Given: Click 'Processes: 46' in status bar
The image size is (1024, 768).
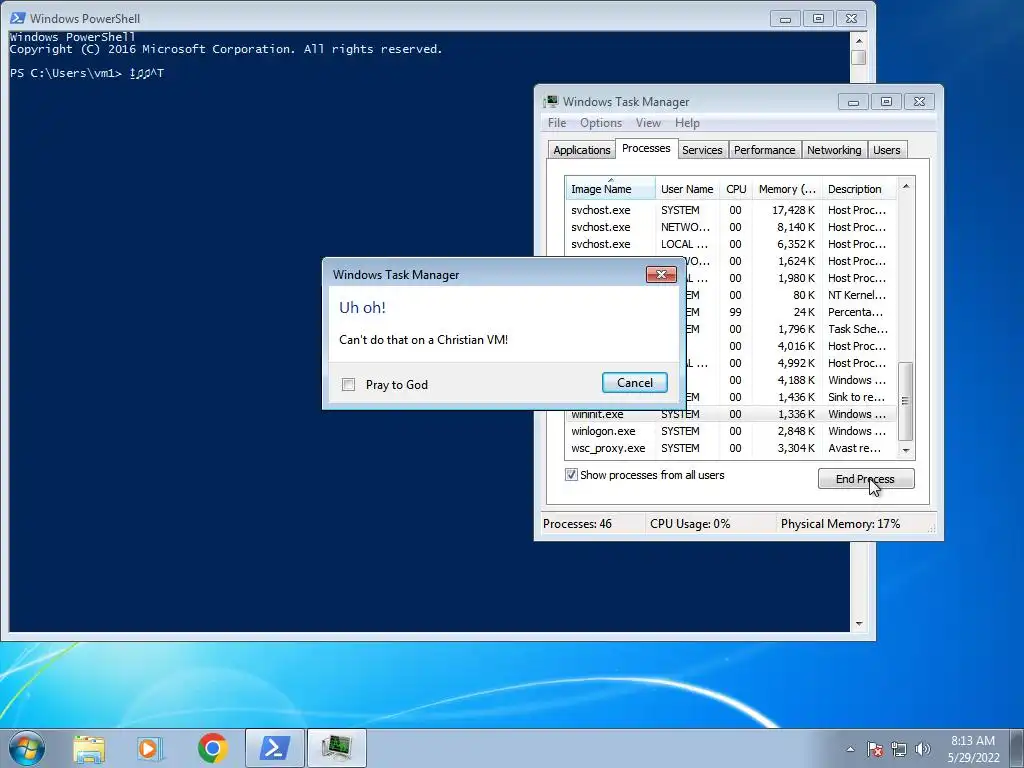Looking at the screenshot, I should click(x=577, y=524).
